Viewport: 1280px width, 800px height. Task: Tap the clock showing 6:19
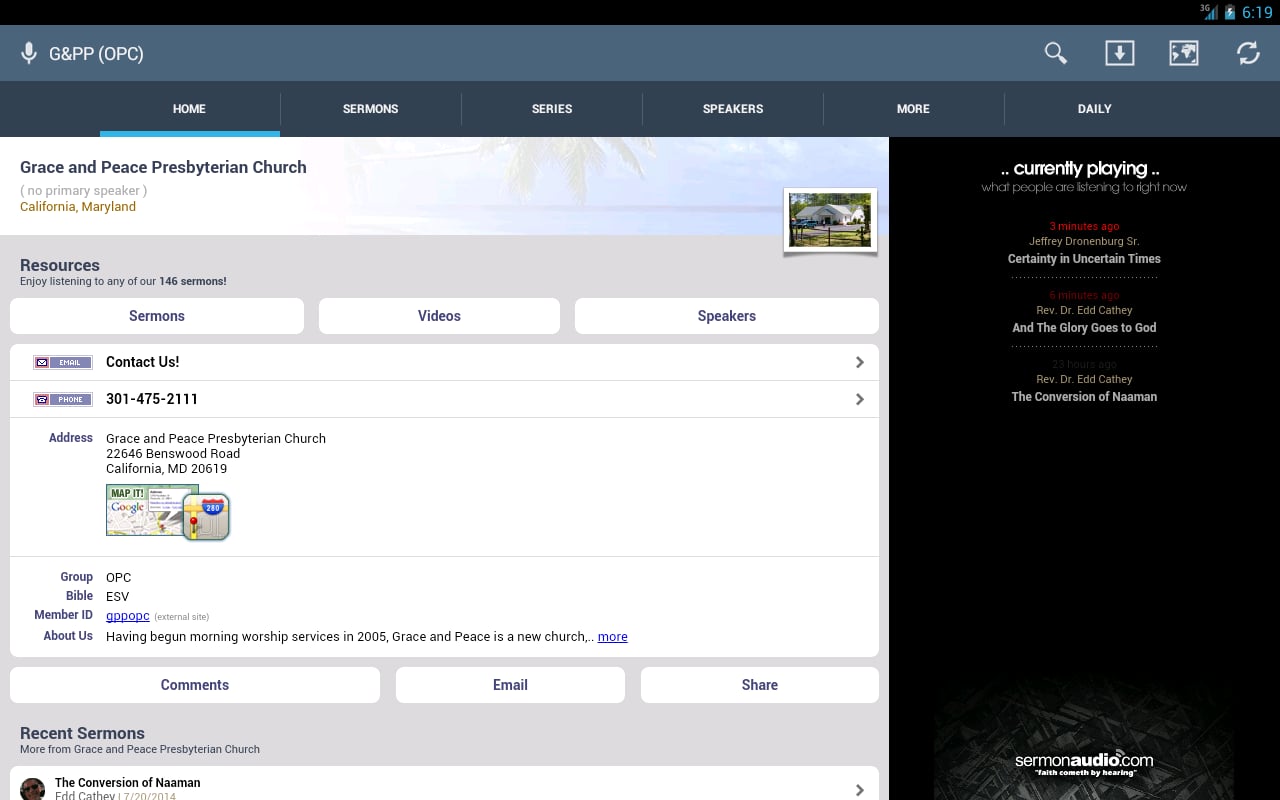pos(1257,13)
